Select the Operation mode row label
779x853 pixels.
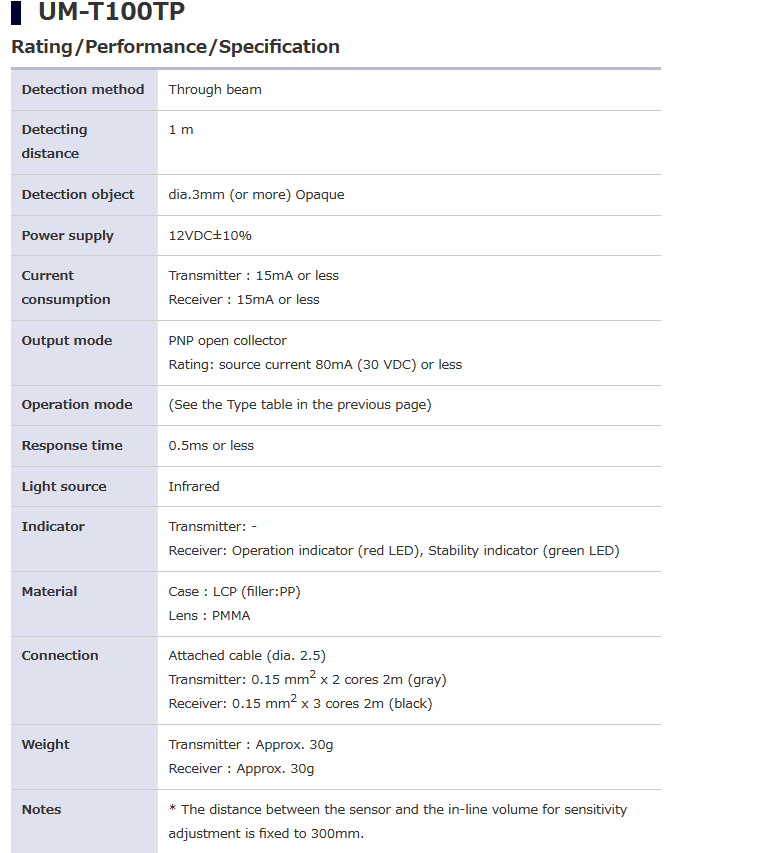point(77,405)
